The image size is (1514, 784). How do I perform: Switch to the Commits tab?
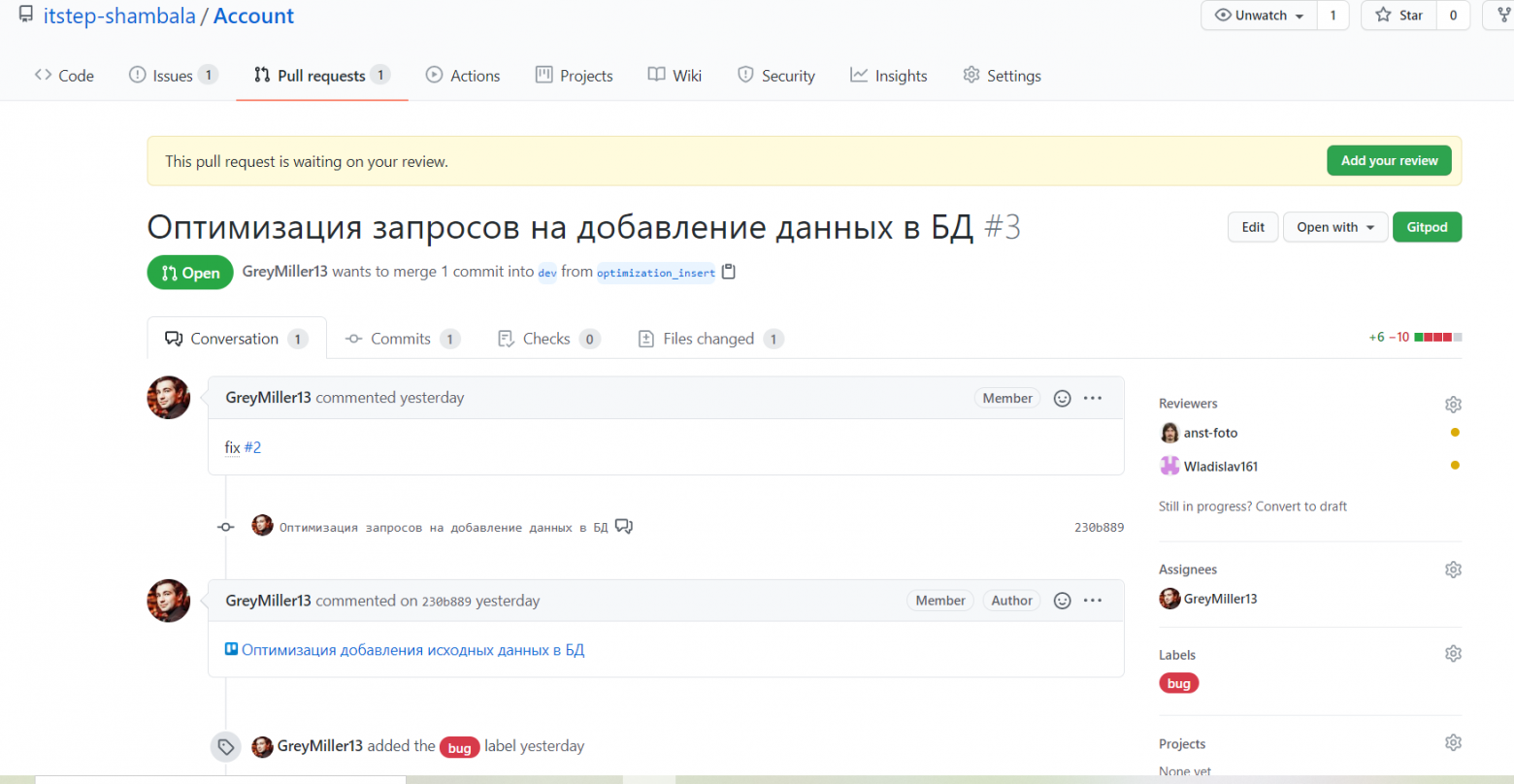pos(401,338)
